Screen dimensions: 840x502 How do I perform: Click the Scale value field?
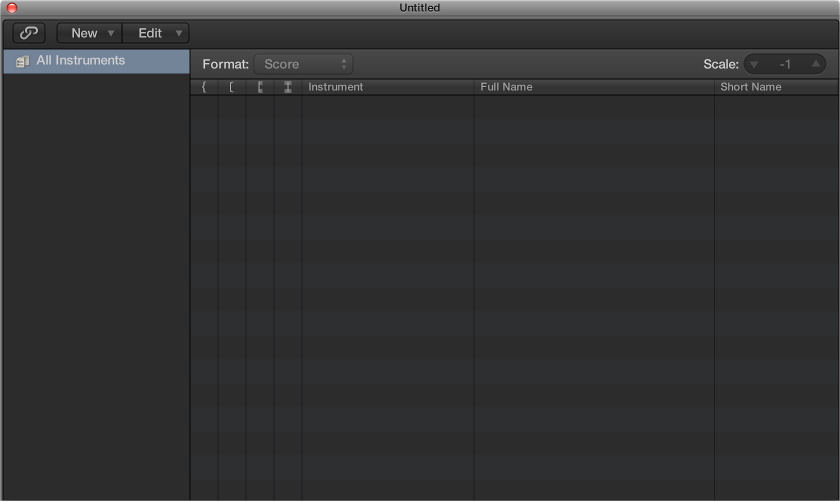tap(785, 64)
